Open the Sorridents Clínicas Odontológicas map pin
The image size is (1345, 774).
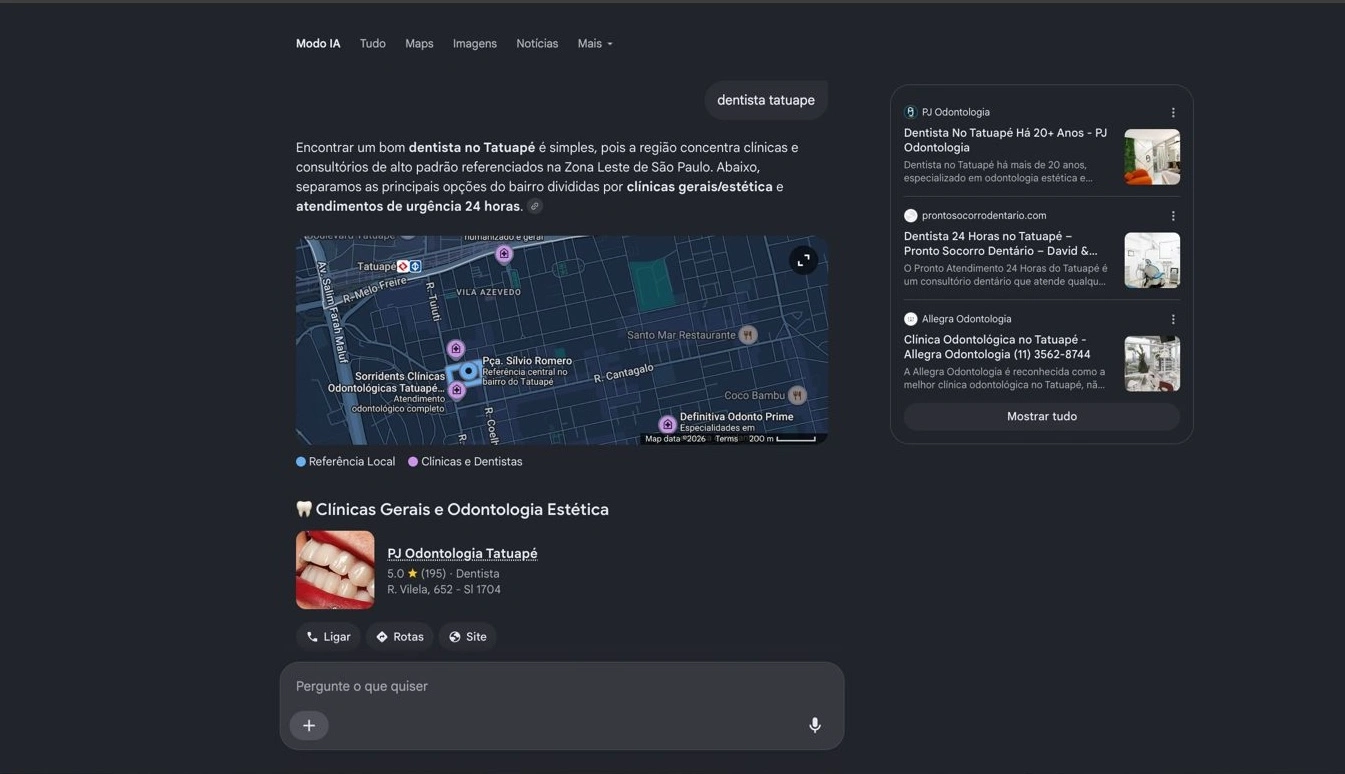[457, 390]
